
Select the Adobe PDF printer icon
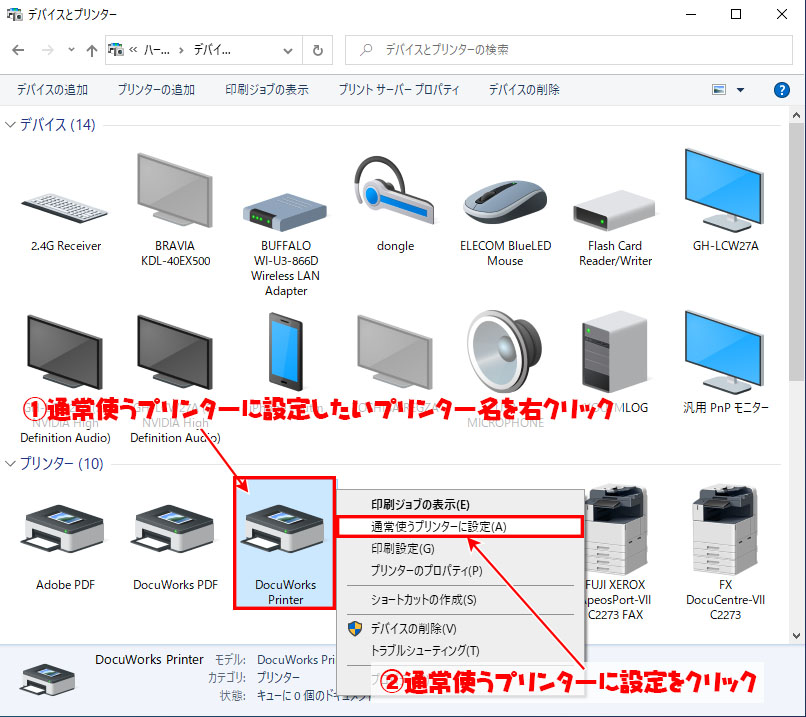click(63, 529)
